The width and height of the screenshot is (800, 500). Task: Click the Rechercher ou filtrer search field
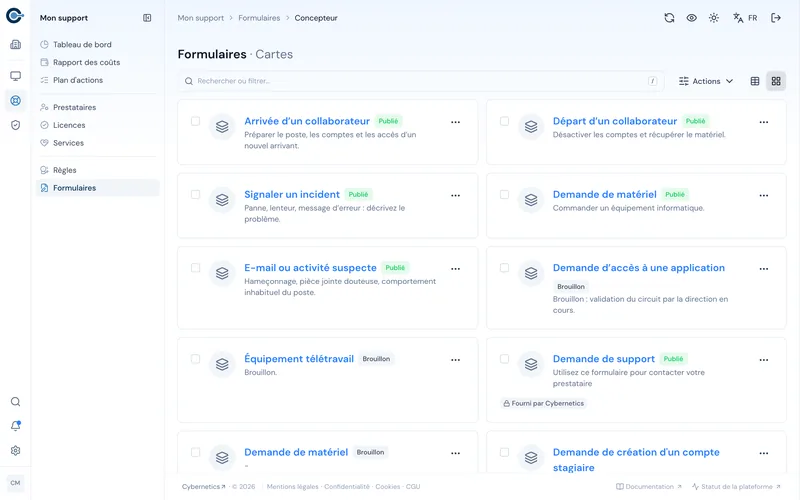click(421, 81)
